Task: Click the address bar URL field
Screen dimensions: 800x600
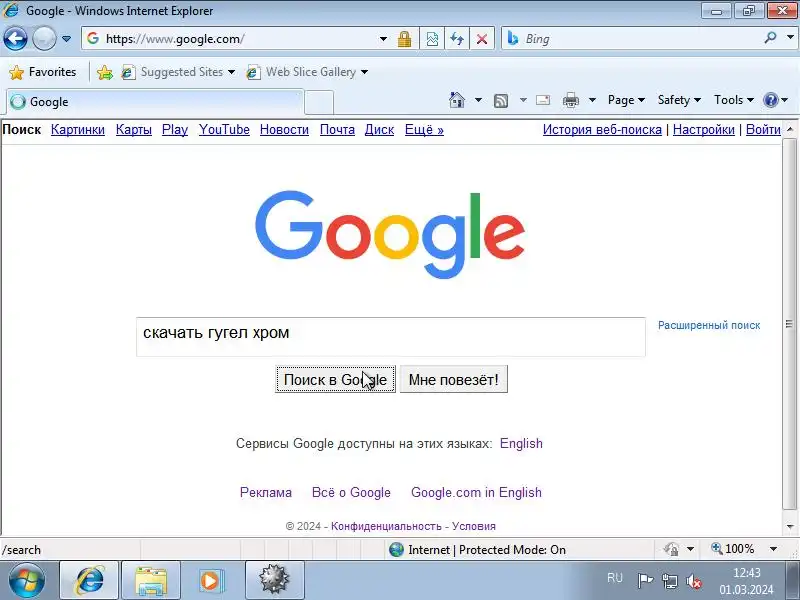Action: click(x=230, y=39)
